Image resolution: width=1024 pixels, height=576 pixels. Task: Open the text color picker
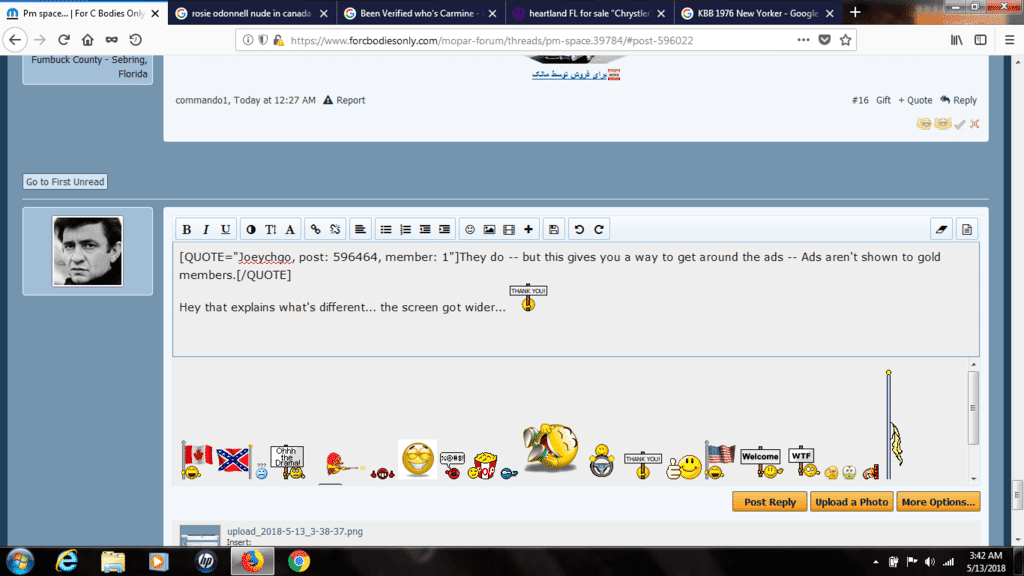(x=251, y=229)
